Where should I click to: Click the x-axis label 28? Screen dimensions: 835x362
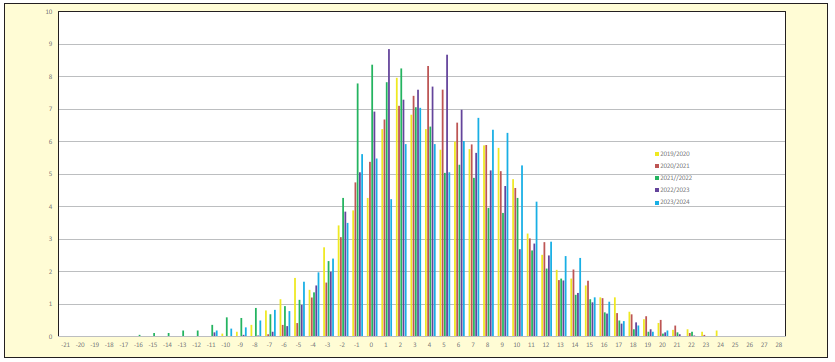(779, 345)
